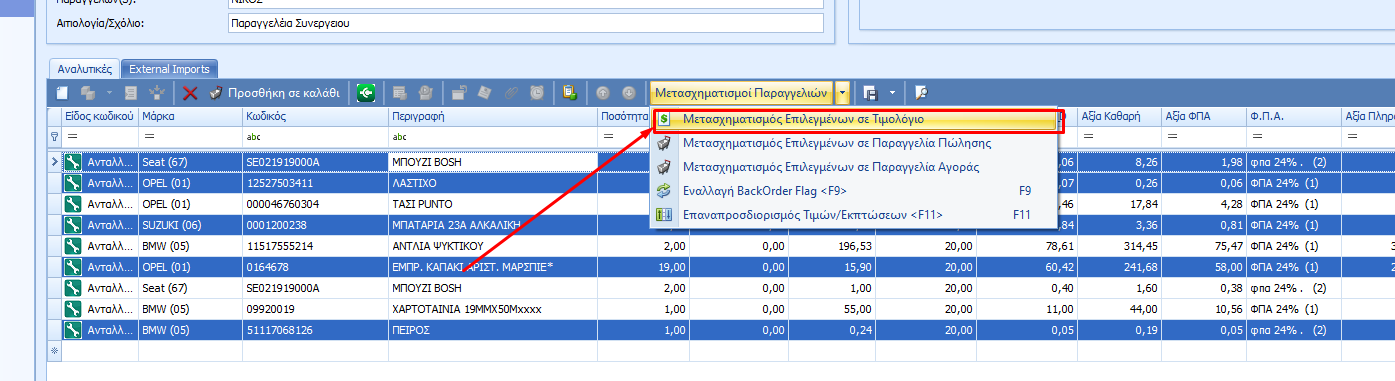Viewport: 1395px width, 381px height.
Task: Select the cell ΑΝΤΛΙΑ ΨΥΚΤΙΚΟΥ
Action: (x=492, y=246)
